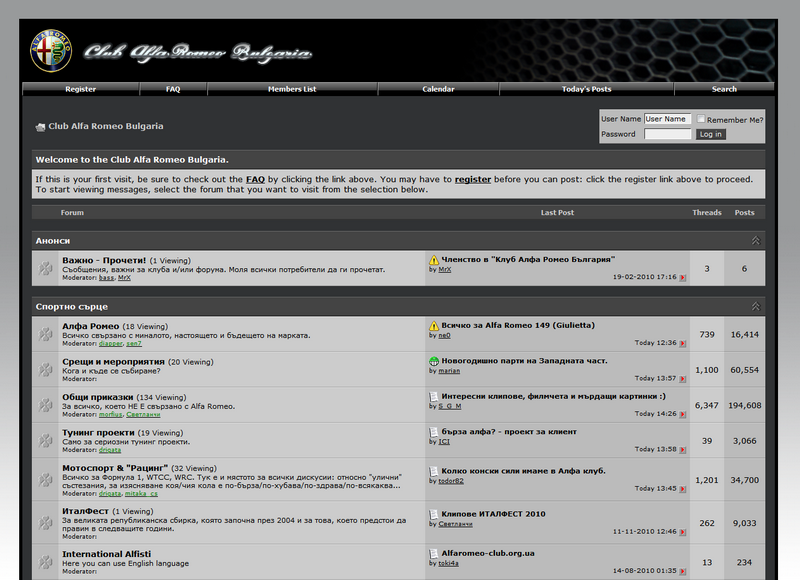Open the Club Alfa Romeo Bulgaria breadcrumb link
800x580 pixels.
point(106,126)
